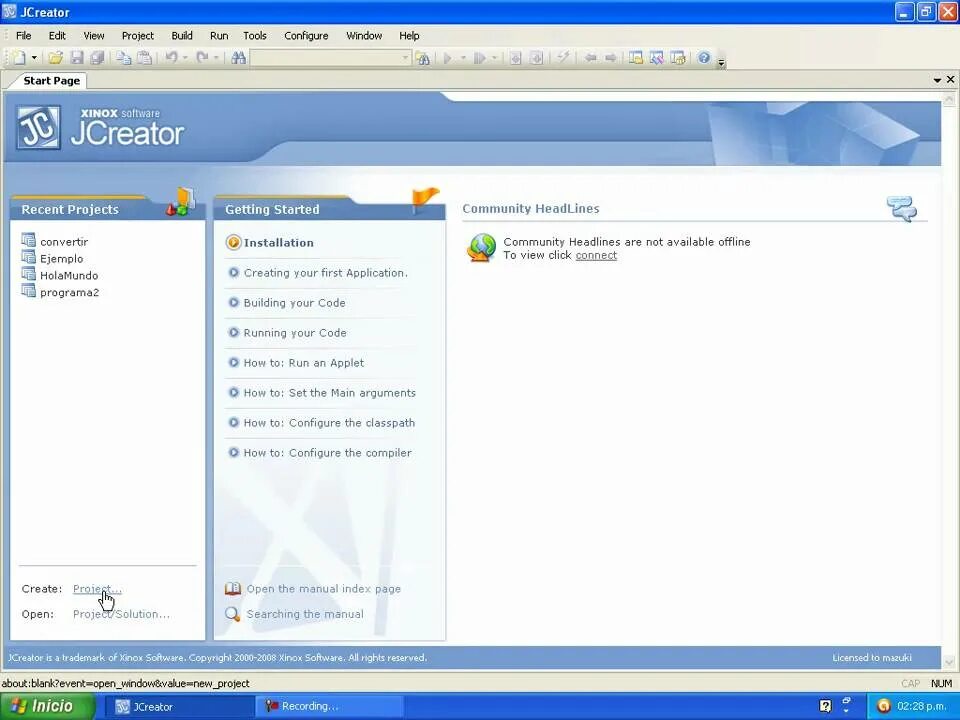
Task: Click the Copy toolbar icon
Action: click(x=124, y=58)
